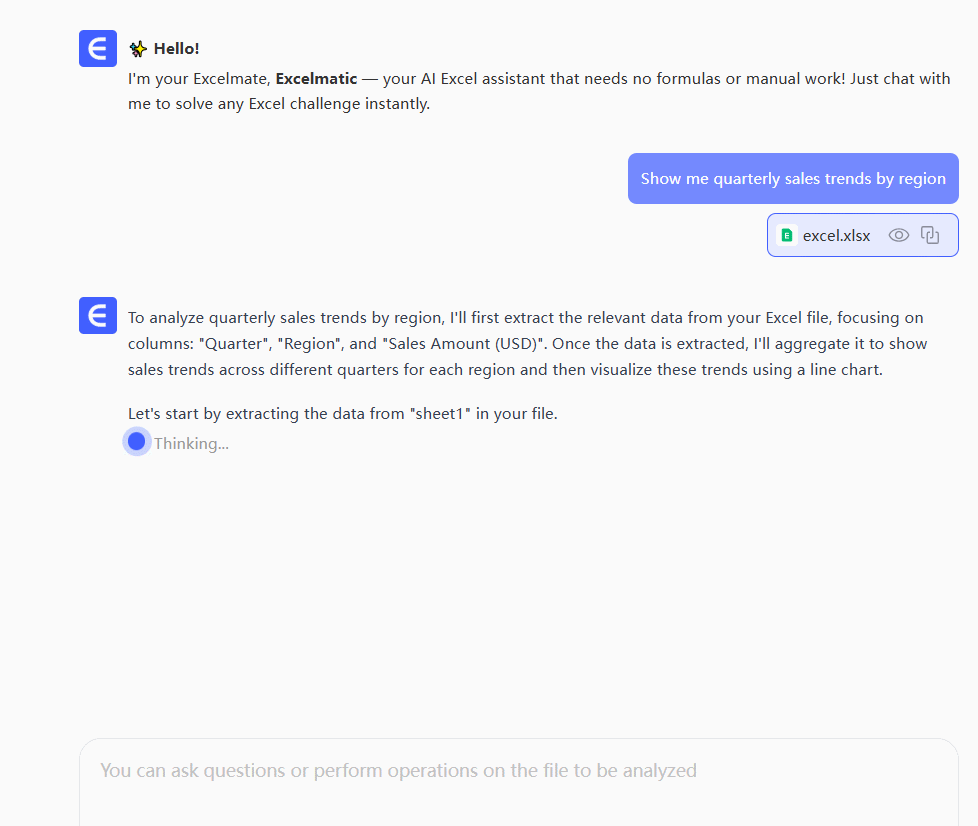Click the bold "Hello!" greeting heading

[x=177, y=49]
